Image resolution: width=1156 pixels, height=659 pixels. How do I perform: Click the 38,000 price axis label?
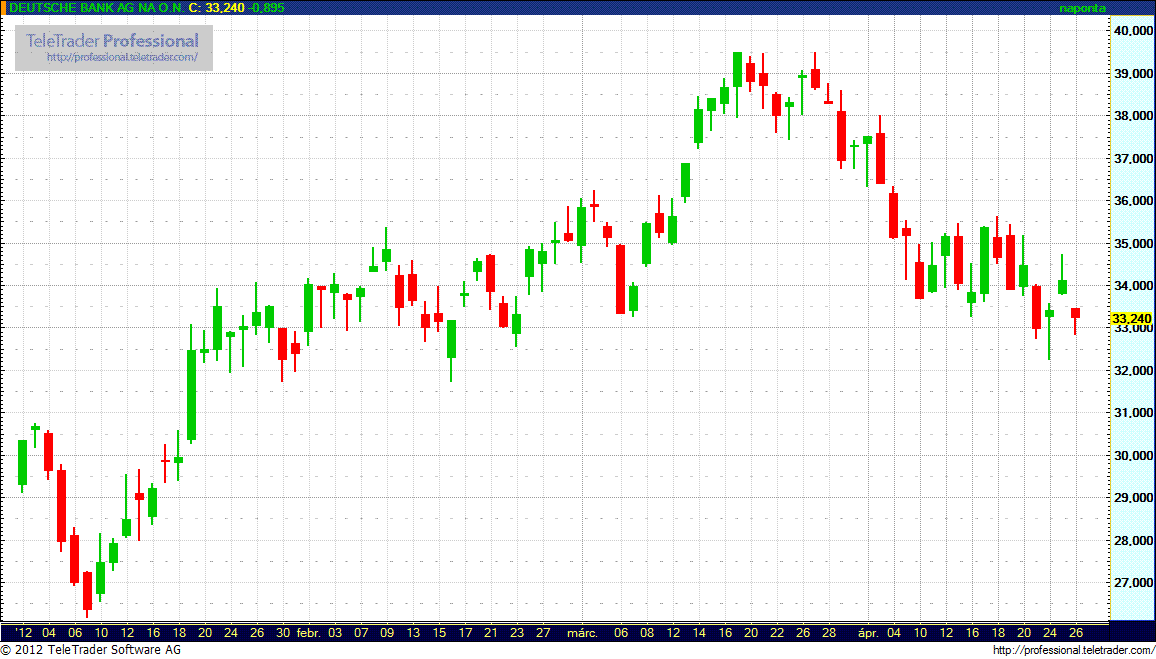click(x=1132, y=116)
